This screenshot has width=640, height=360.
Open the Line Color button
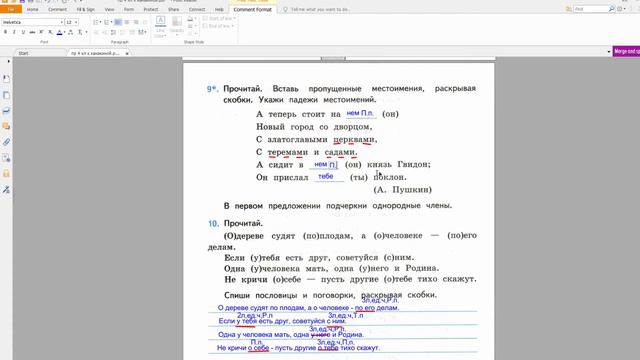click(x=160, y=27)
